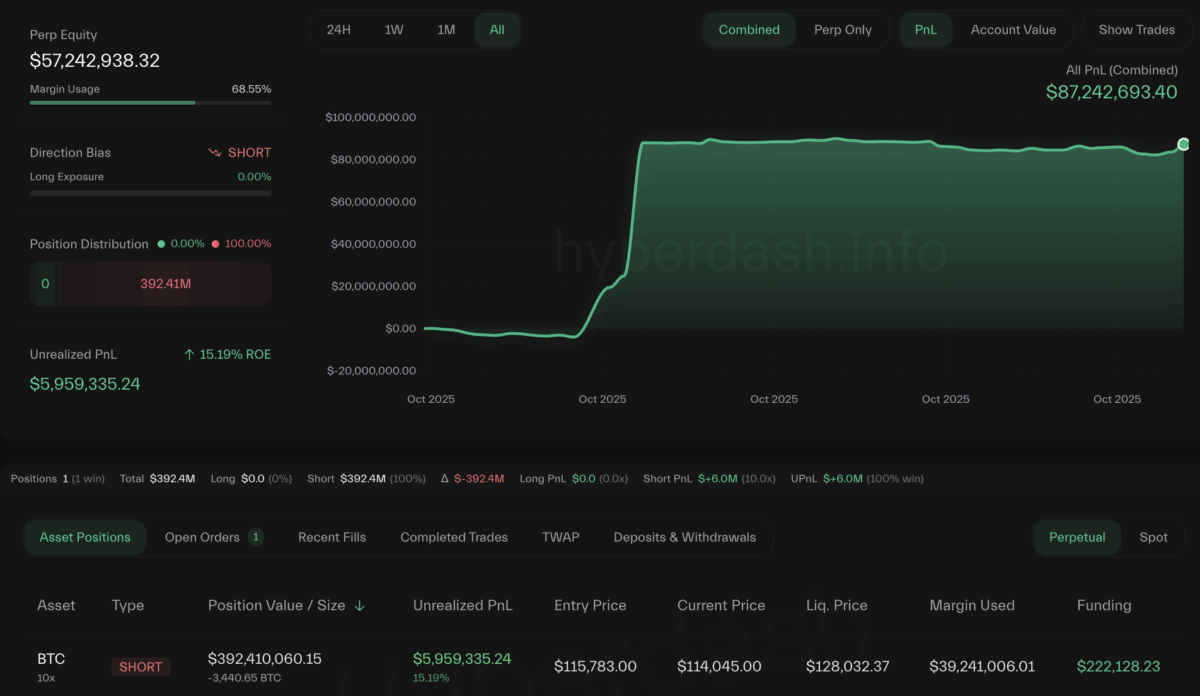This screenshot has width=1200, height=696.
Task: Select the 24H time range
Action: click(339, 30)
